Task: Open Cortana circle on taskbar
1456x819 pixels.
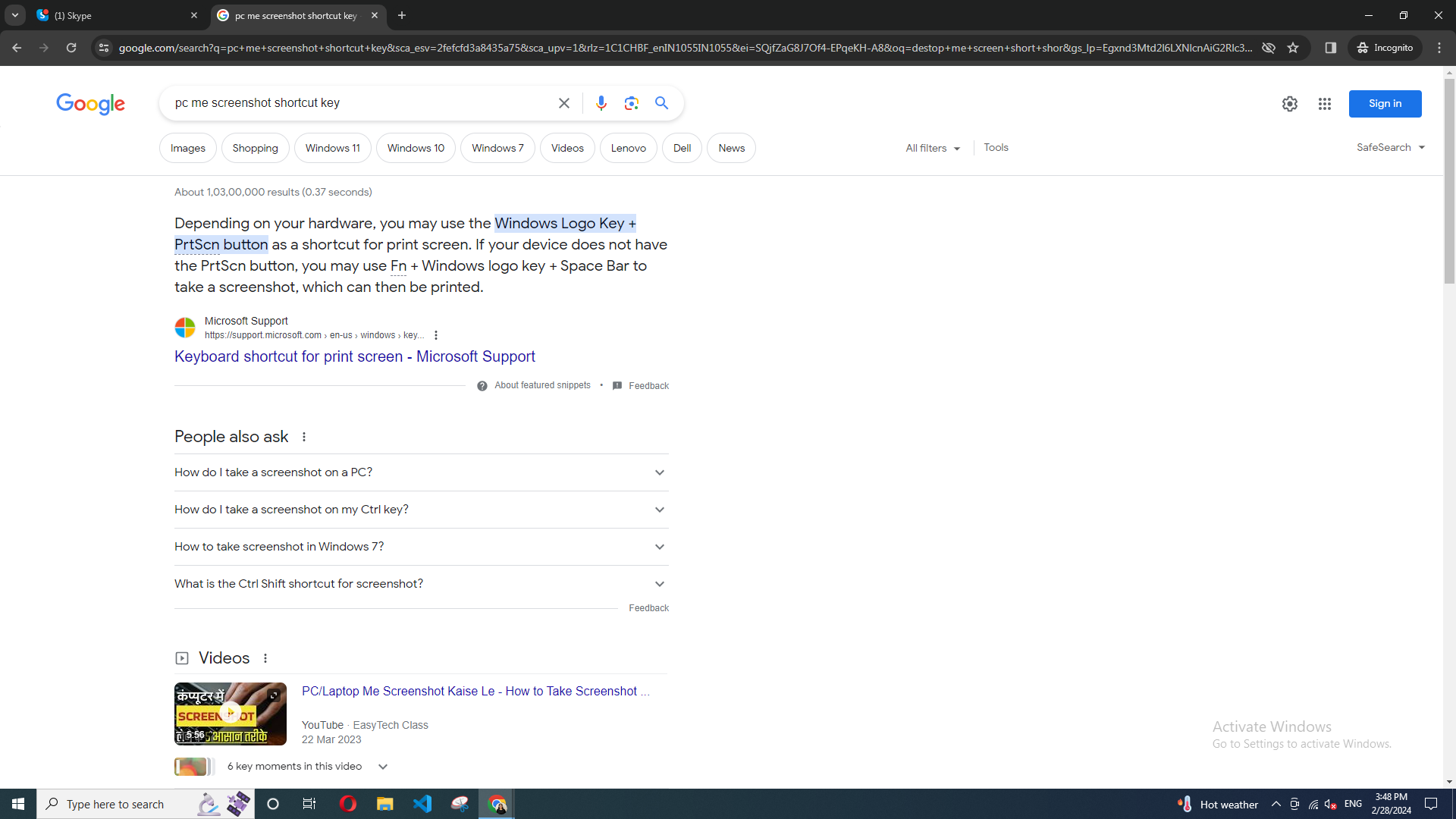Action: (273, 804)
